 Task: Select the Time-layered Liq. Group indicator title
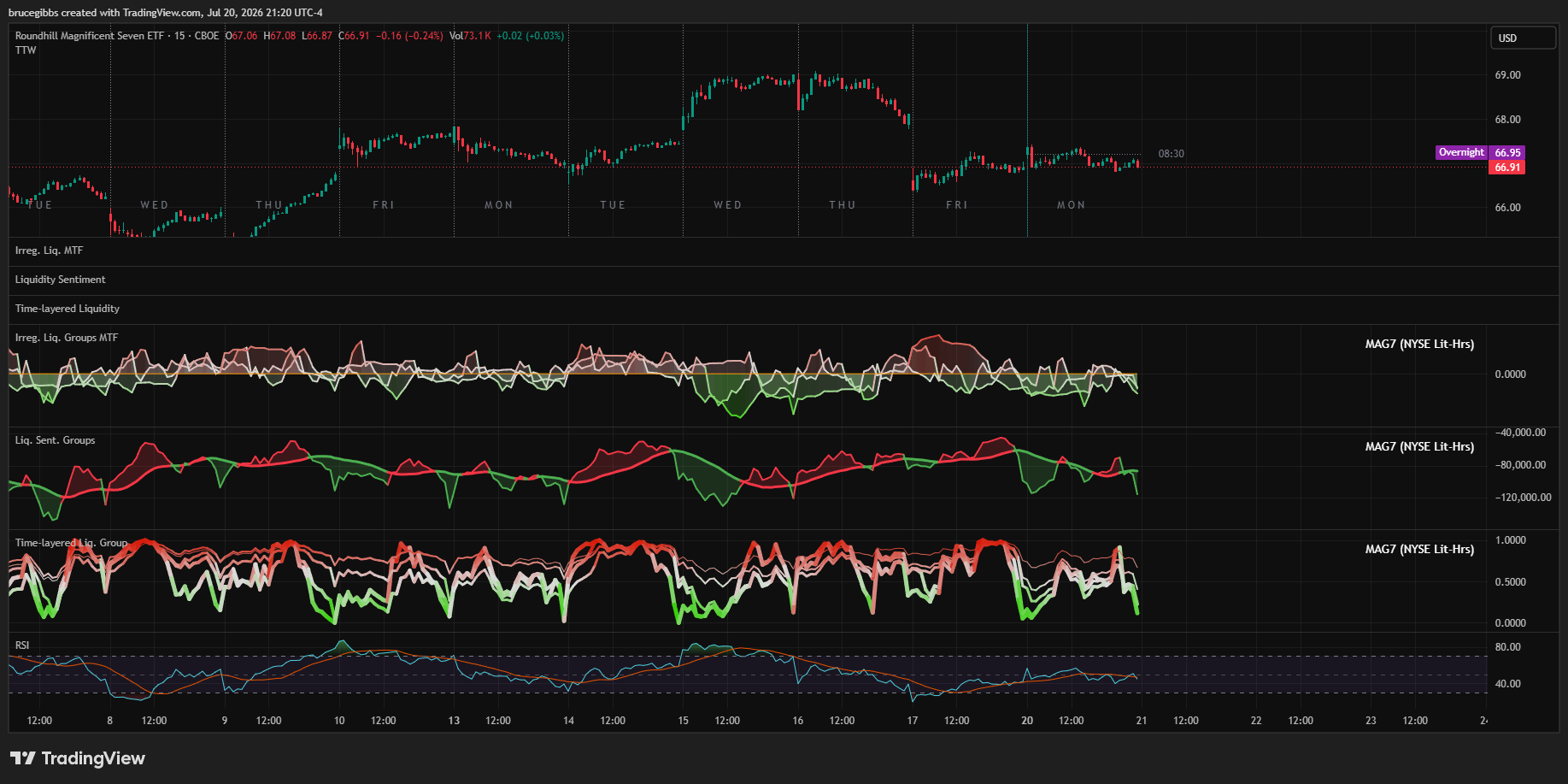point(71,543)
